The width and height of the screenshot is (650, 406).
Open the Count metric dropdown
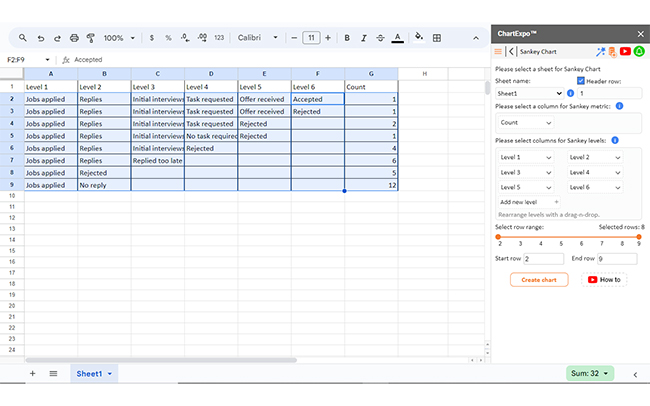tap(525, 123)
